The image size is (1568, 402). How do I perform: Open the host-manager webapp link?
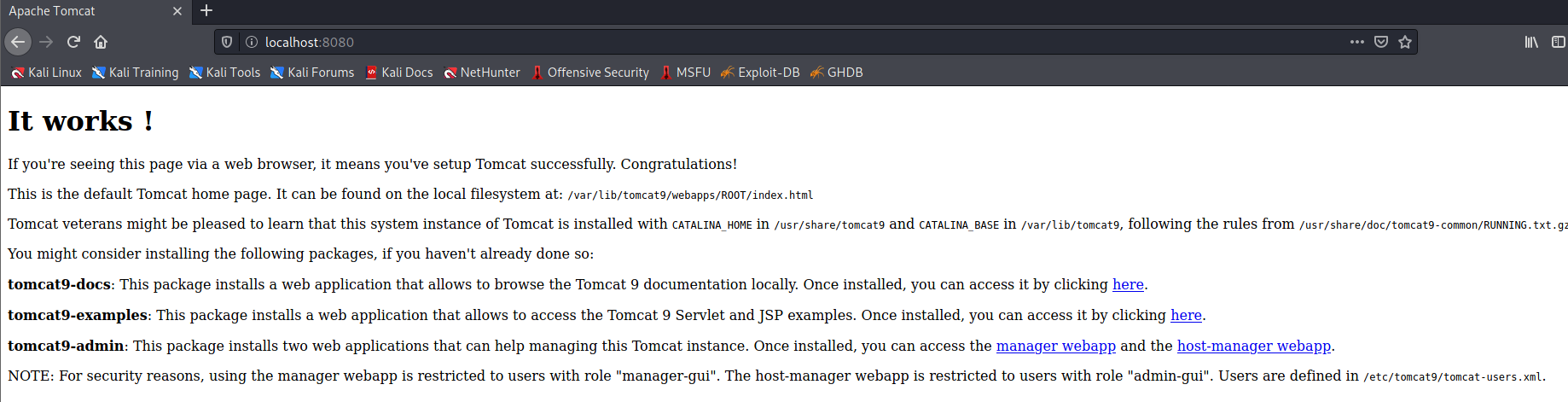click(x=1254, y=346)
